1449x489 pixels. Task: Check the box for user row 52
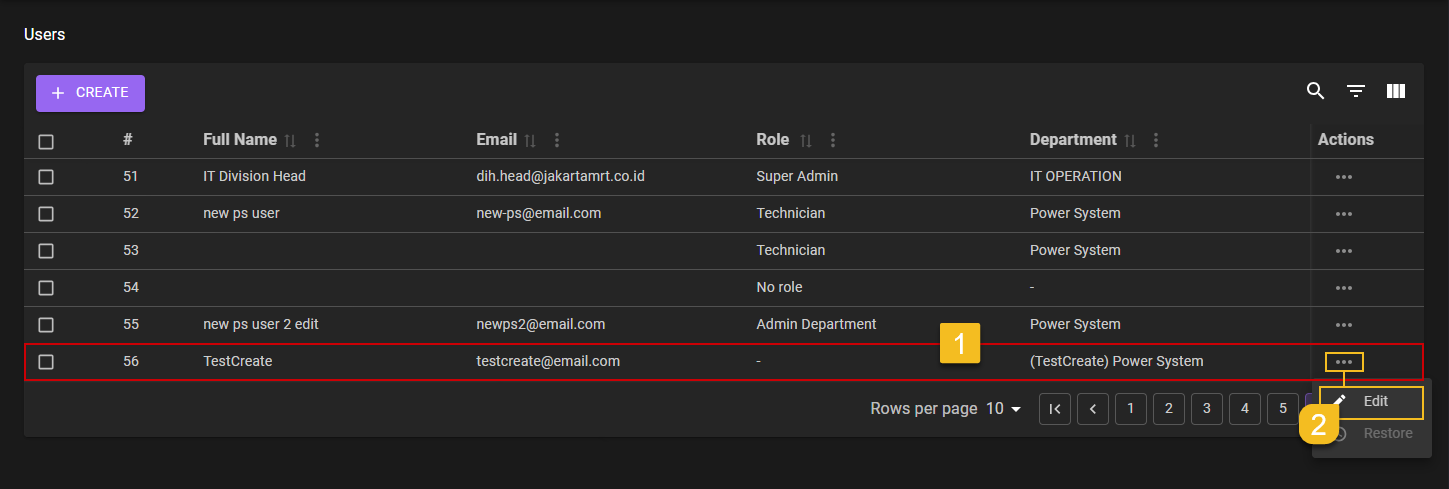(x=46, y=214)
